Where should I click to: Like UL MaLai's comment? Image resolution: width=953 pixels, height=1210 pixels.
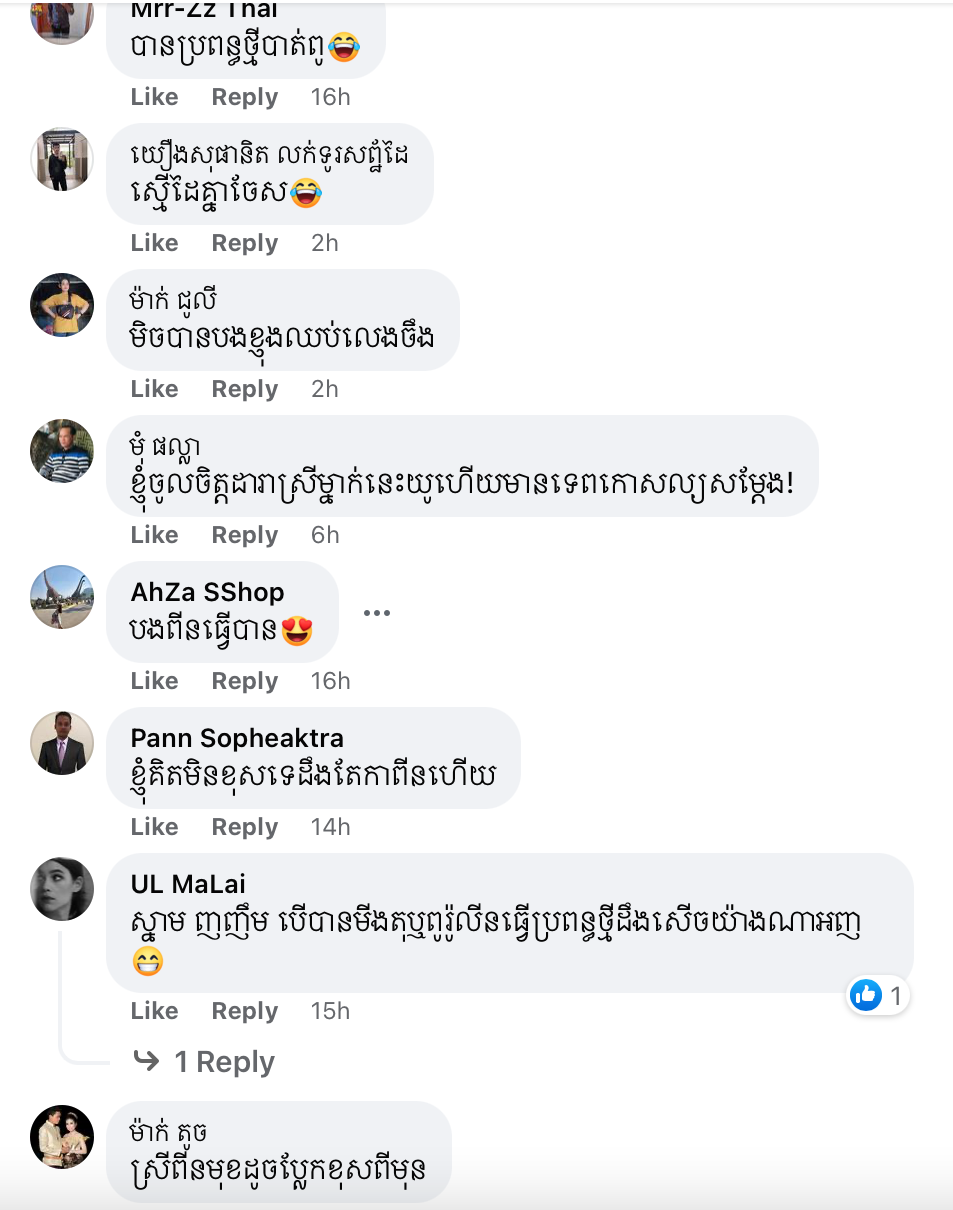point(154,1011)
